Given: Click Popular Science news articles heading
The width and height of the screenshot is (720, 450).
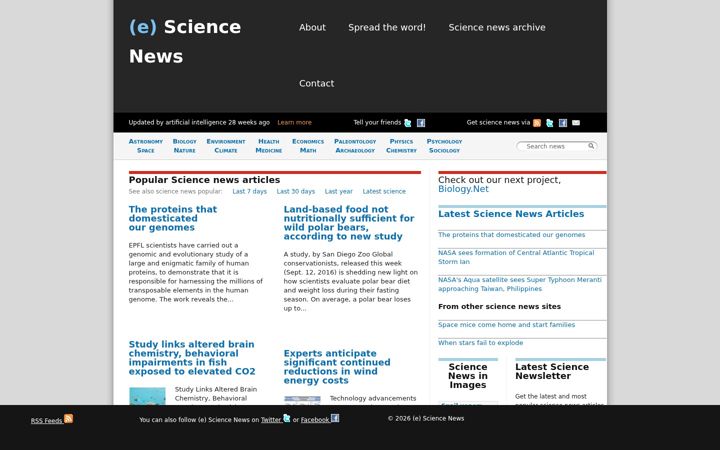Looking at the screenshot, I should pos(204,180).
